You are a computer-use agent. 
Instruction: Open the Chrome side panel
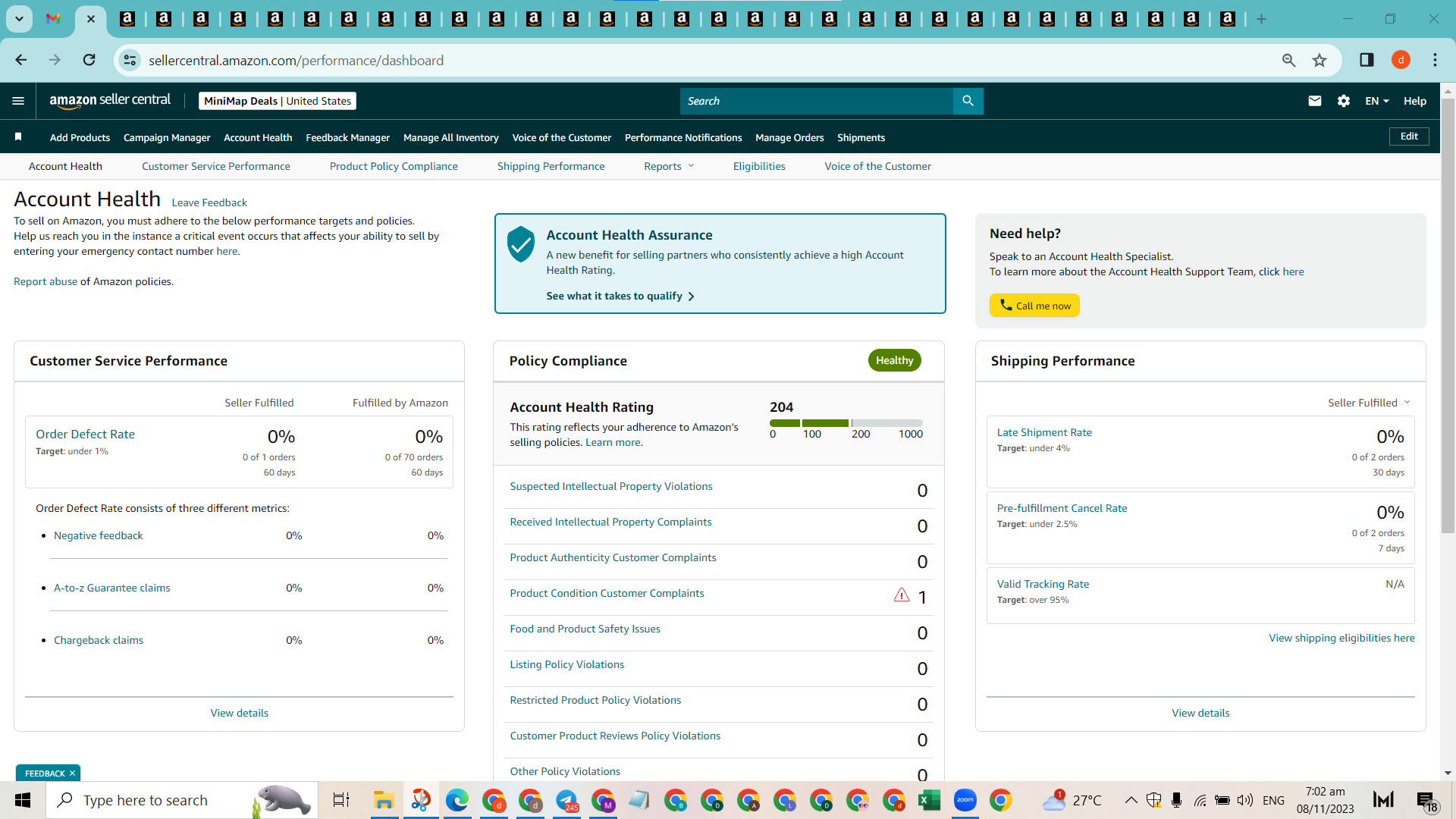(1367, 60)
